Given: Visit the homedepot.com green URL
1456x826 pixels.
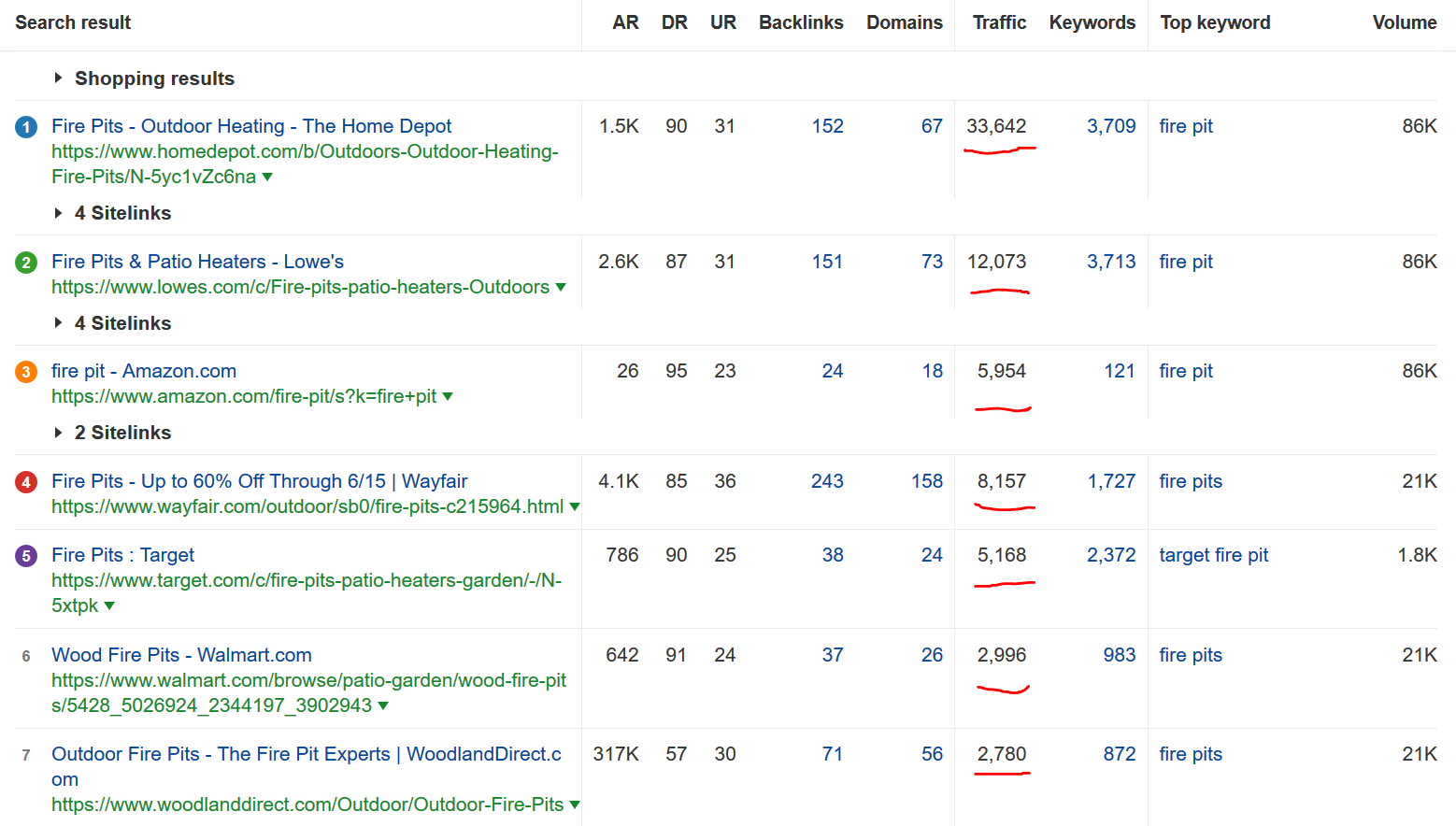Looking at the screenshot, I should coord(305,164).
